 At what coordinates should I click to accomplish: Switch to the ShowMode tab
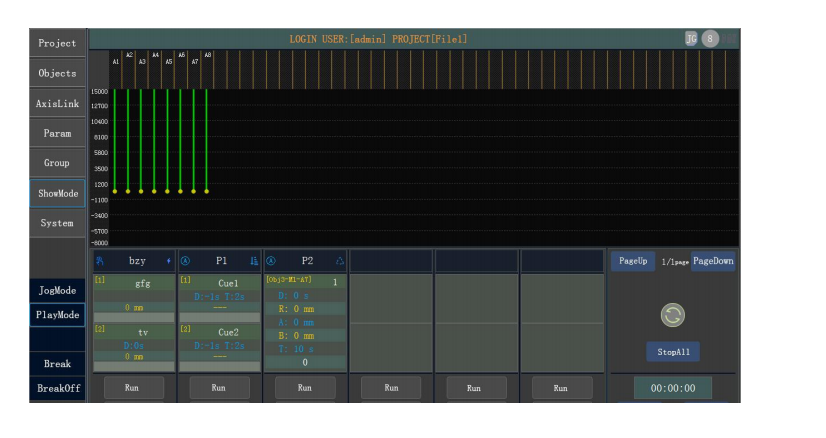click(57, 193)
